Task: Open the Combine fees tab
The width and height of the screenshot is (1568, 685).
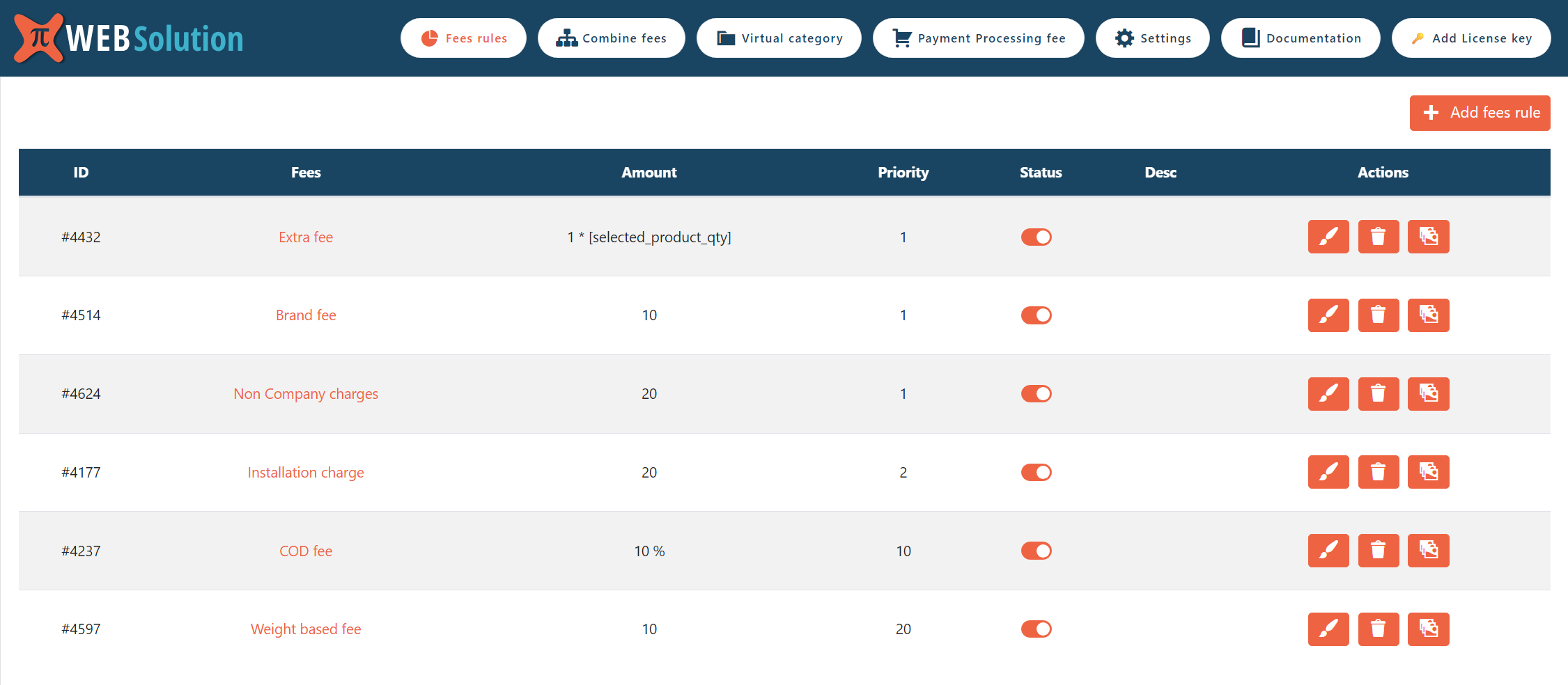Action: pos(611,38)
